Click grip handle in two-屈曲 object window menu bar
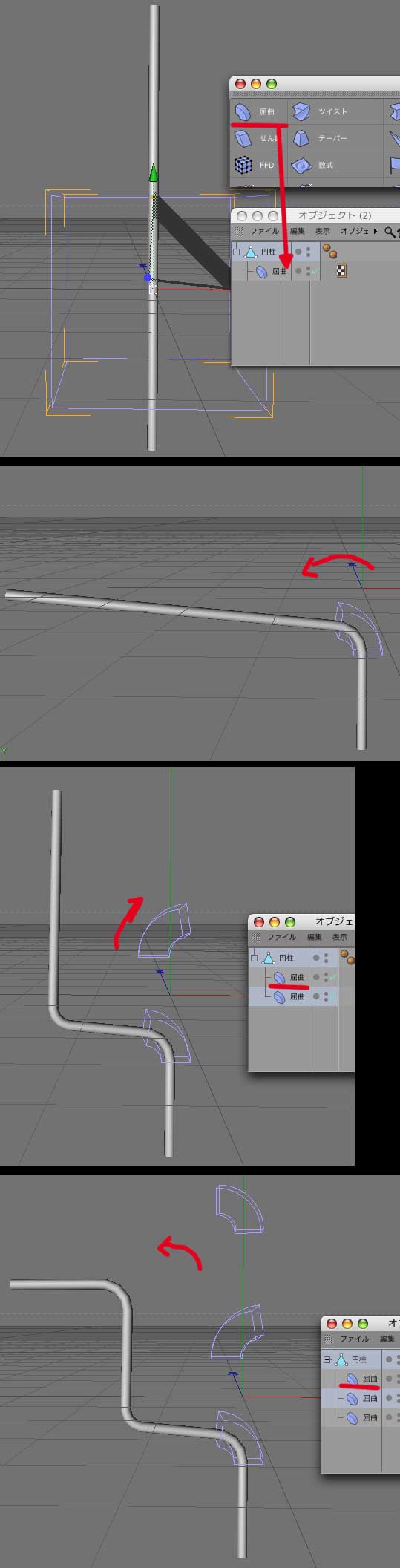The image size is (400, 1568). click(258, 938)
